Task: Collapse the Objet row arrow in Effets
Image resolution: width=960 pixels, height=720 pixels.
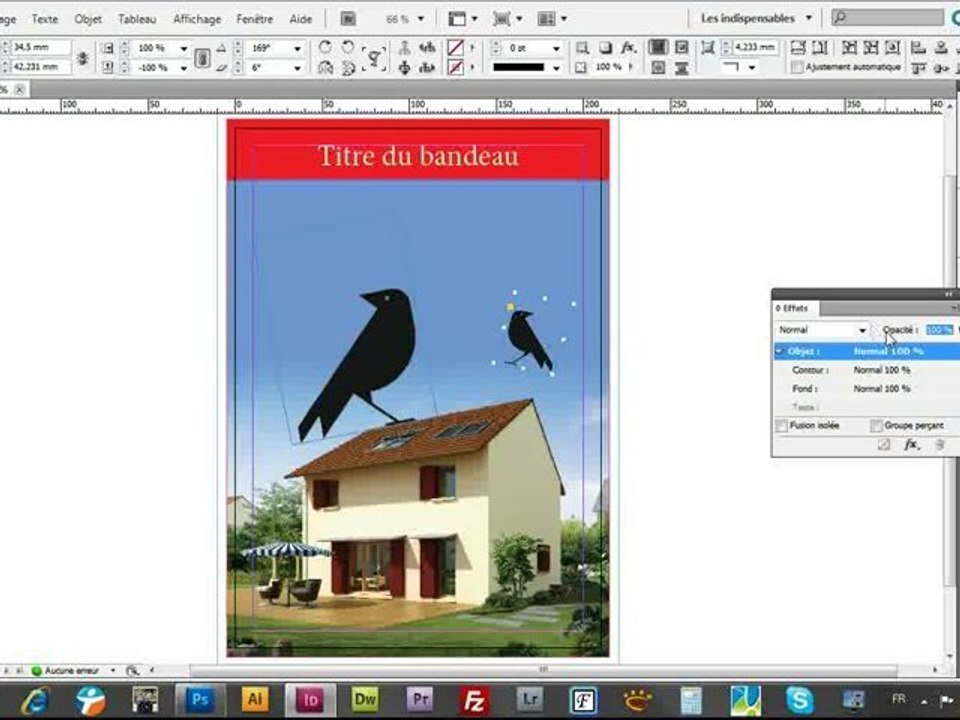Action: [779, 351]
